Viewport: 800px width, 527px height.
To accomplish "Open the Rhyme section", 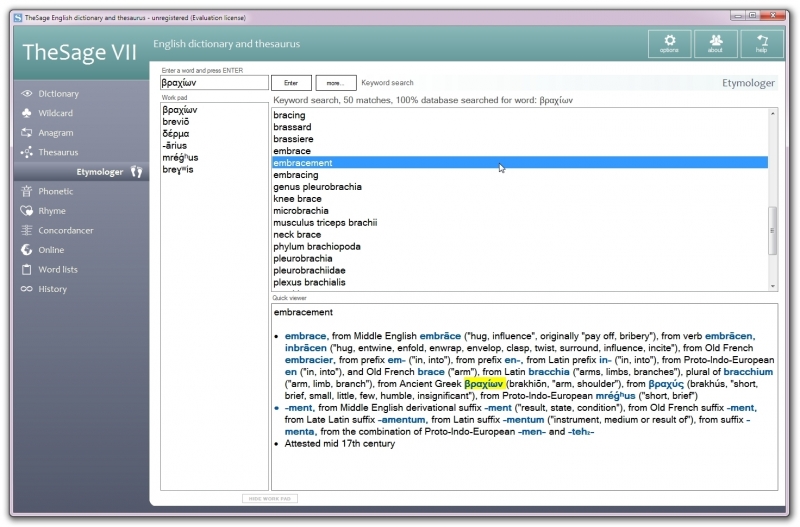I will click(52, 211).
